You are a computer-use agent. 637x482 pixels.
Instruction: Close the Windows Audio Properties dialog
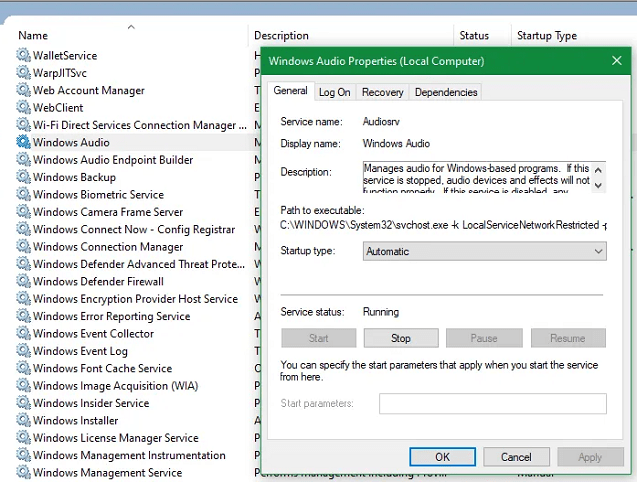pyautogui.click(x=617, y=61)
